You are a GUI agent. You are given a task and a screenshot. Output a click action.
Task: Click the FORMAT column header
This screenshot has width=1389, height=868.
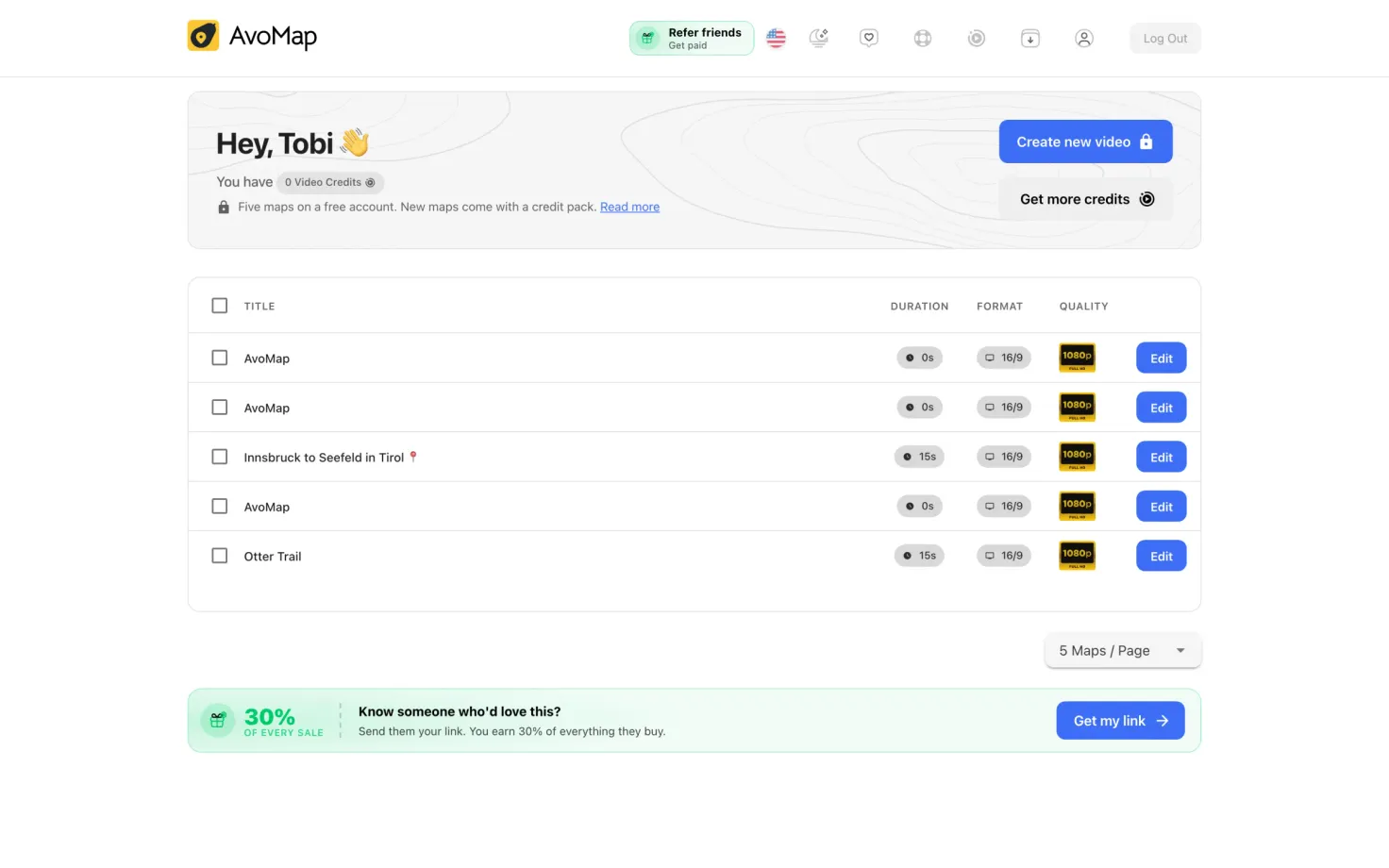click(1000, 307)
